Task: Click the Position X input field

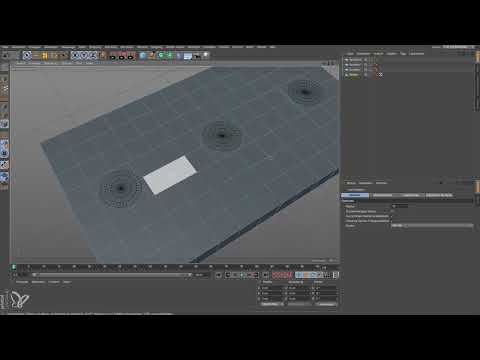Action: (273, 287)
